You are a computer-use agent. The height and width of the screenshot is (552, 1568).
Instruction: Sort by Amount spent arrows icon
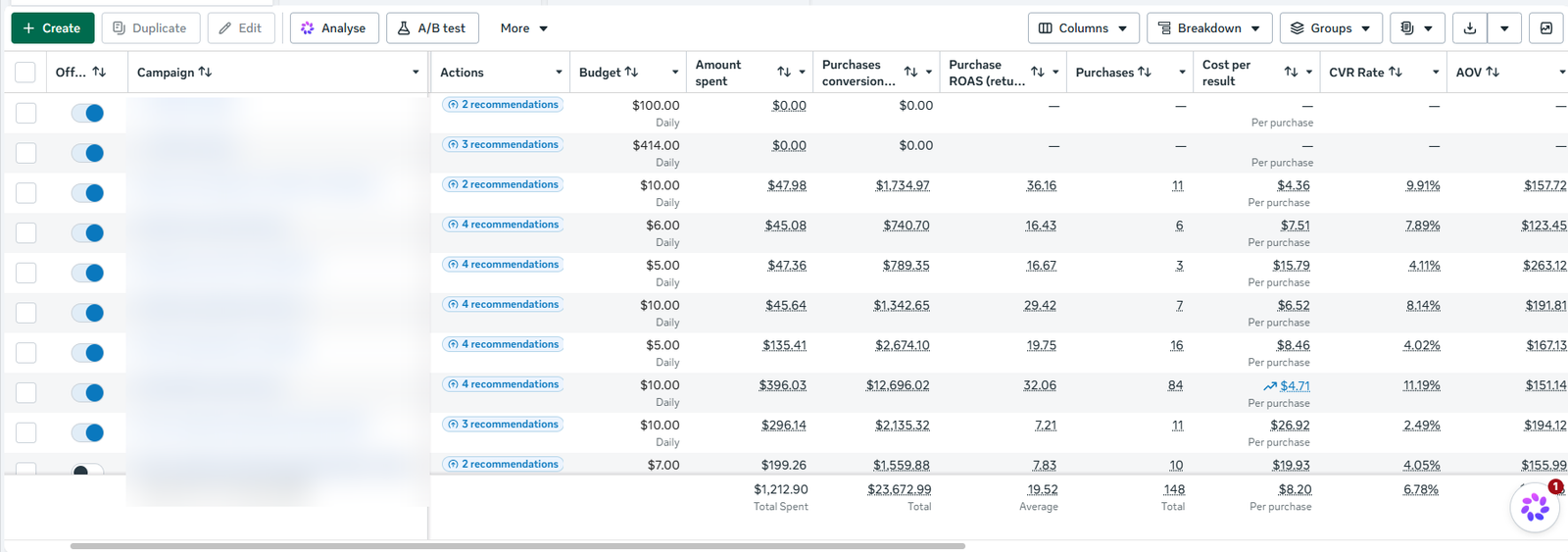click(784, 73)
